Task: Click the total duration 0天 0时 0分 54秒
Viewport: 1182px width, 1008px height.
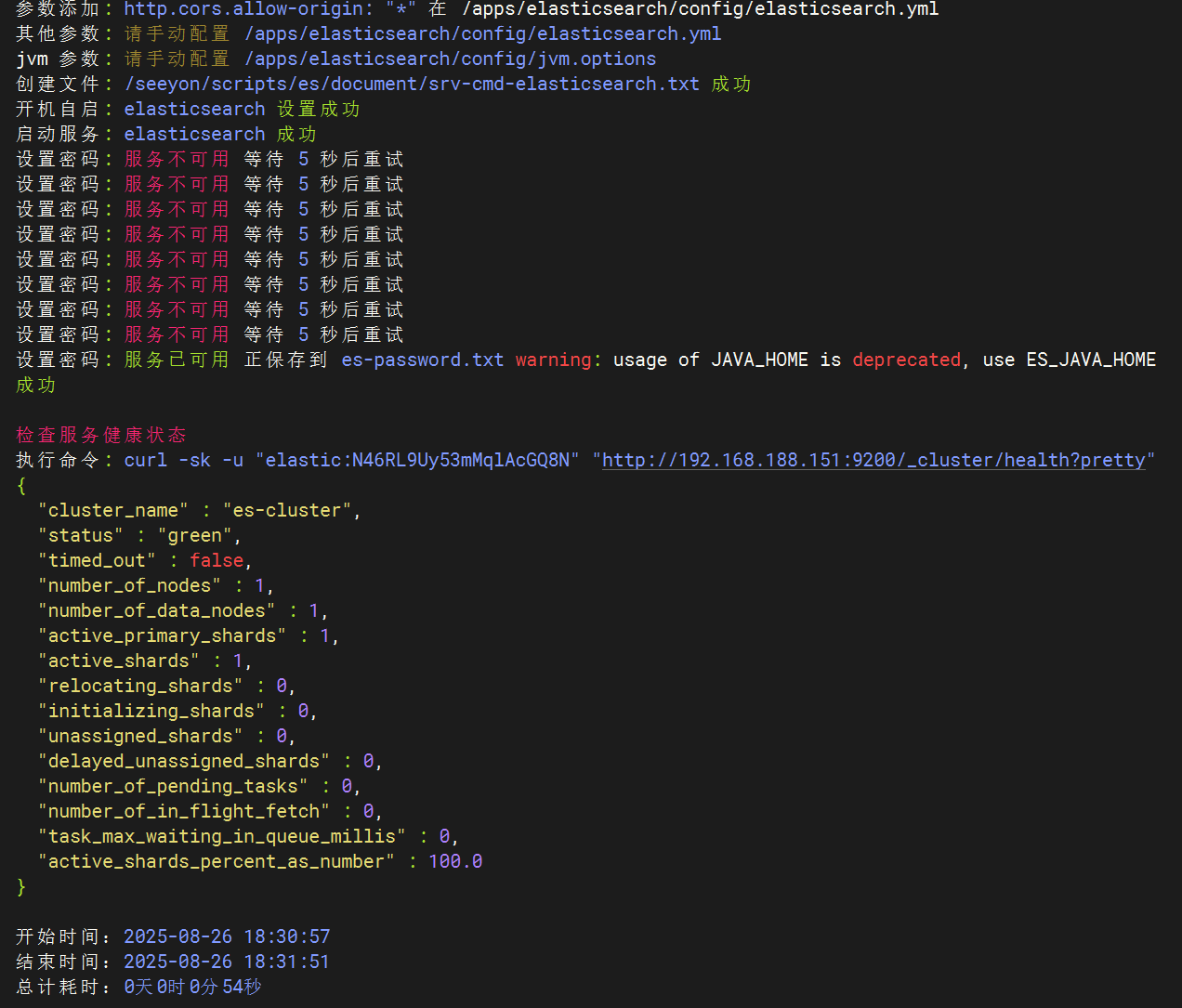Action: click(192, 987)
